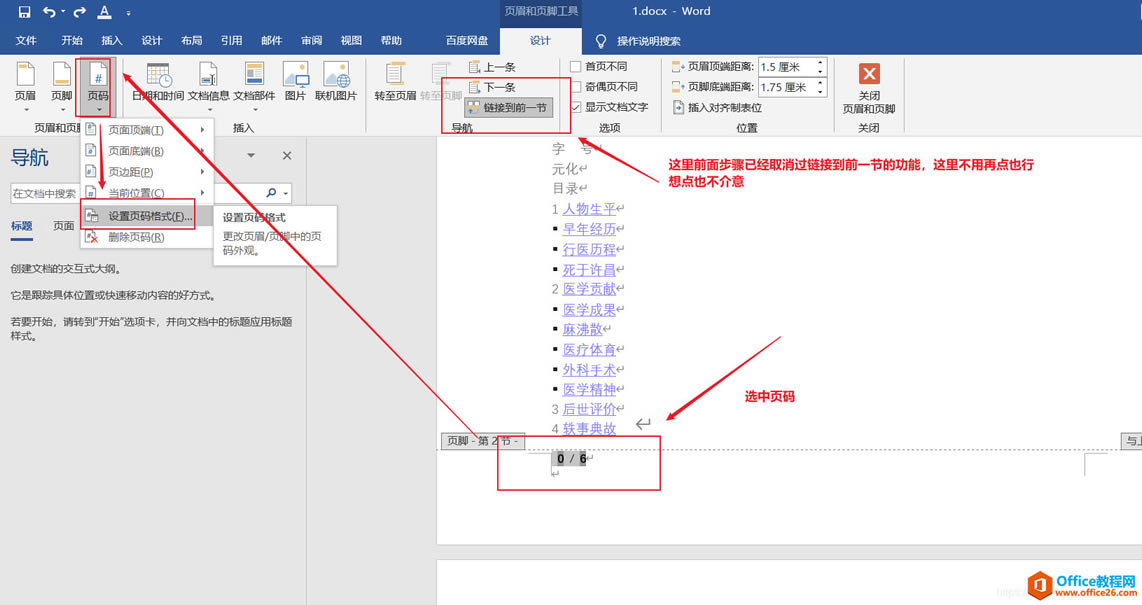The image size is (1142, 605).
Task: Toggle 链接到前一节 link to previous
Action: [508, 108]
